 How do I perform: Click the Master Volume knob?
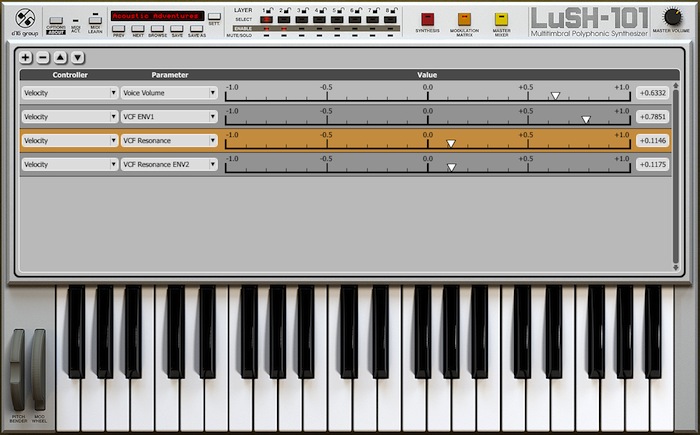(671, 16)
